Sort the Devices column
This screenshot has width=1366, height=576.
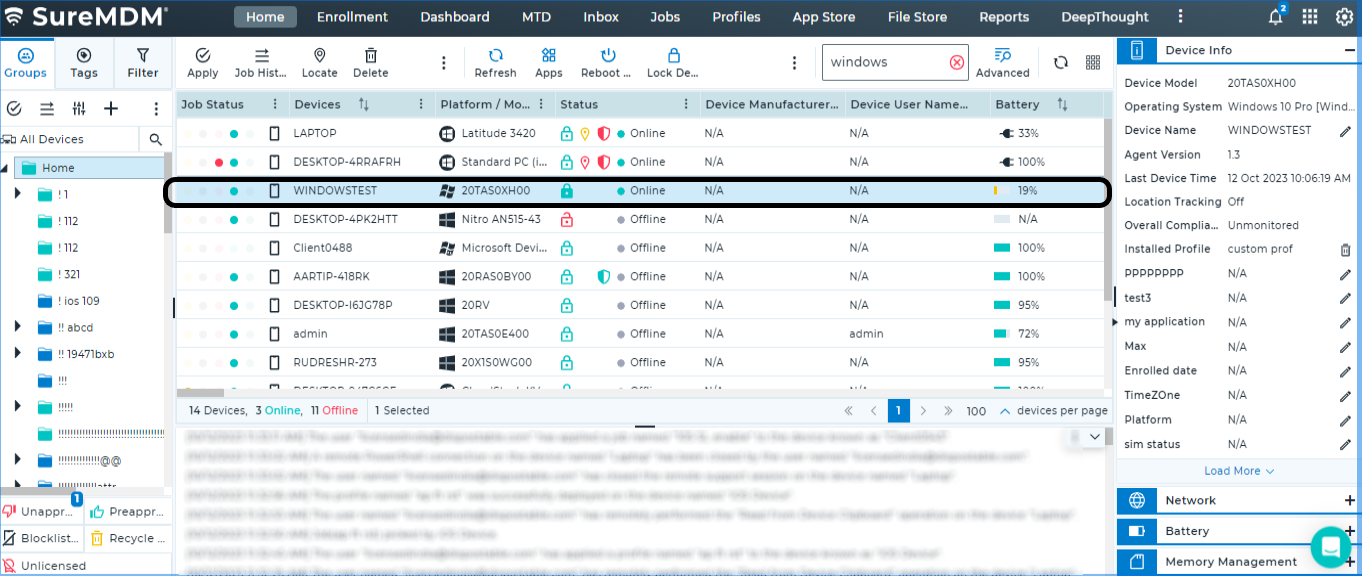coord(364,104)
